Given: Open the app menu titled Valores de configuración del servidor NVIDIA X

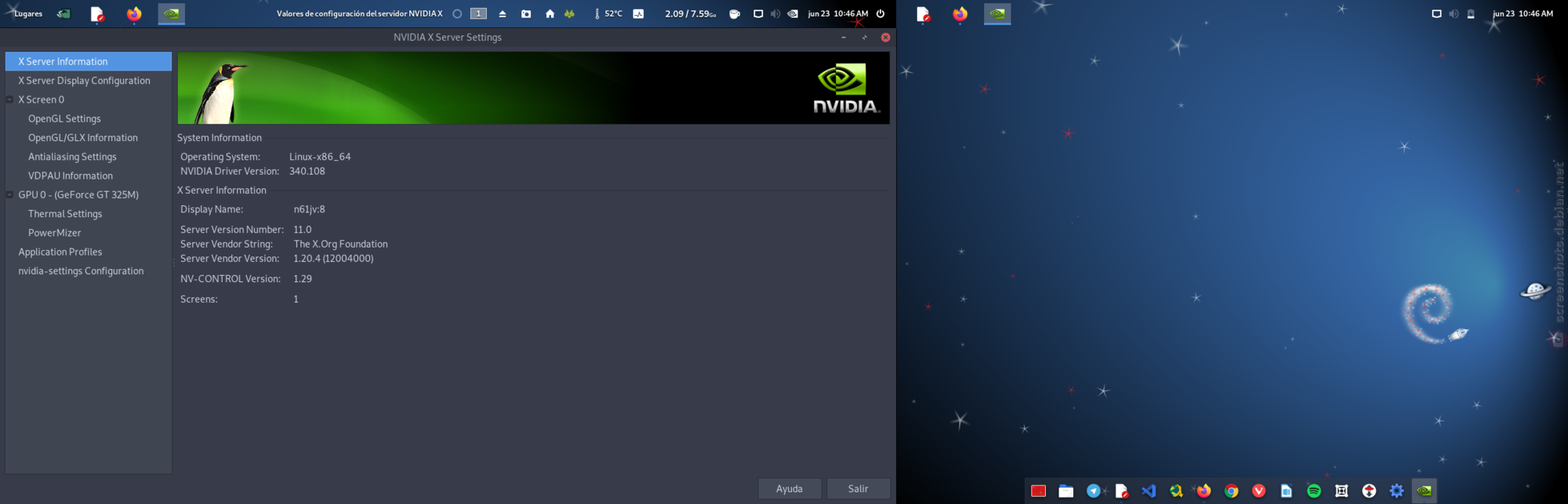Looking at the screenshot, I should pyautogui.click(x=359, y=13).
